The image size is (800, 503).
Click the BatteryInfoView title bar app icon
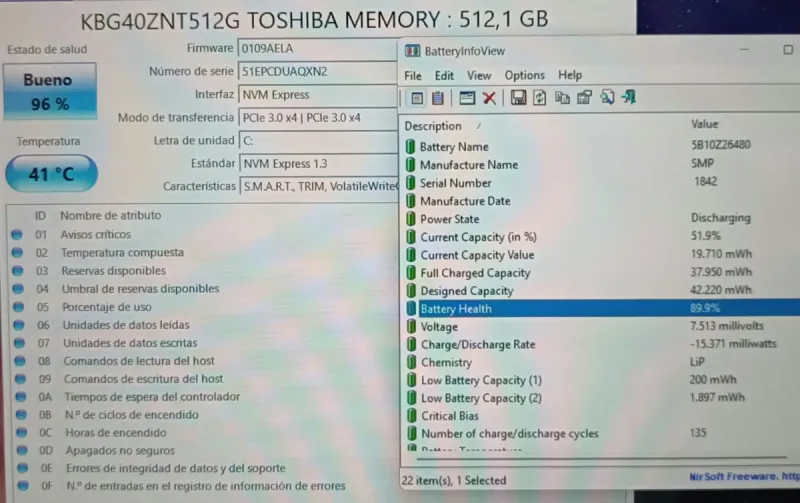point(412,51)
